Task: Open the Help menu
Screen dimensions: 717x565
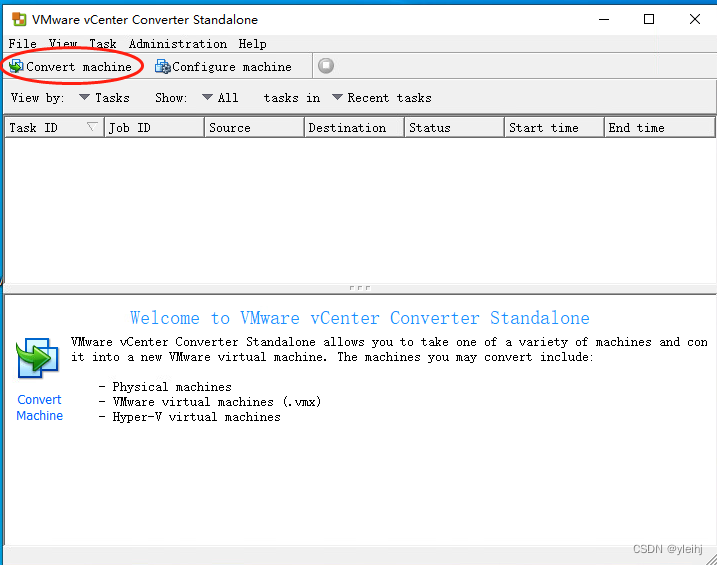Action: [x=252, y=44]
